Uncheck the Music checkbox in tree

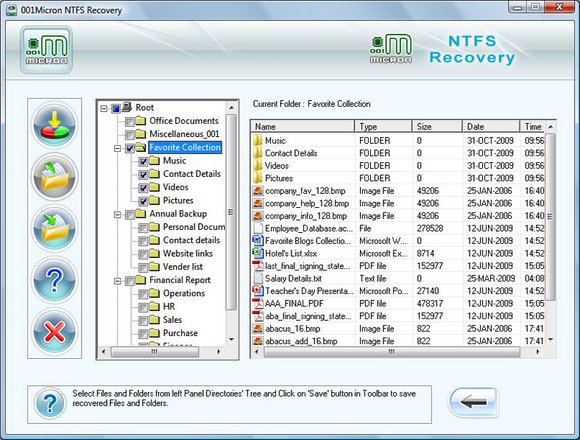coord(143,162)
